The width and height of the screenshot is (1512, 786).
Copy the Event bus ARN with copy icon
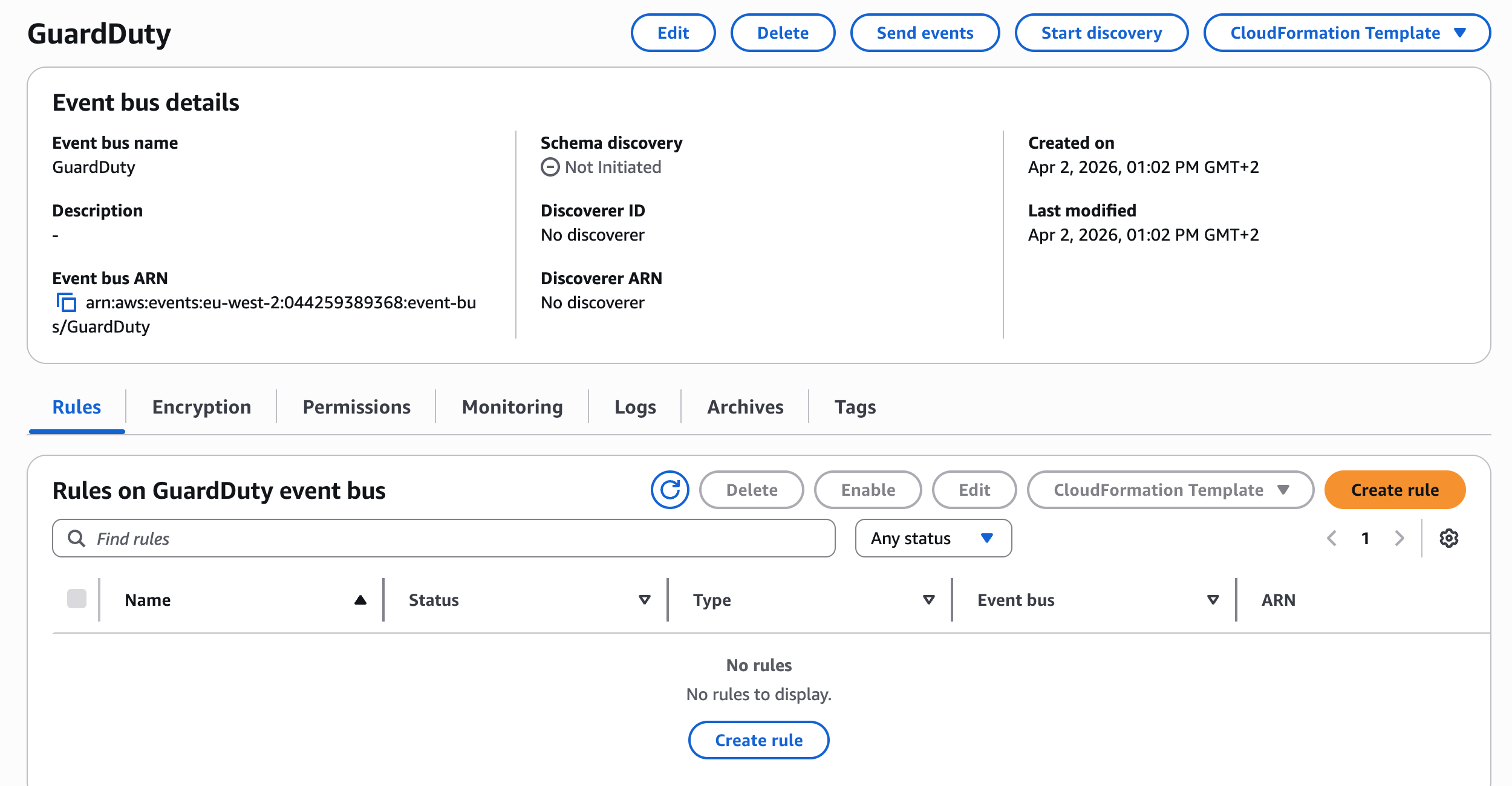66,302
